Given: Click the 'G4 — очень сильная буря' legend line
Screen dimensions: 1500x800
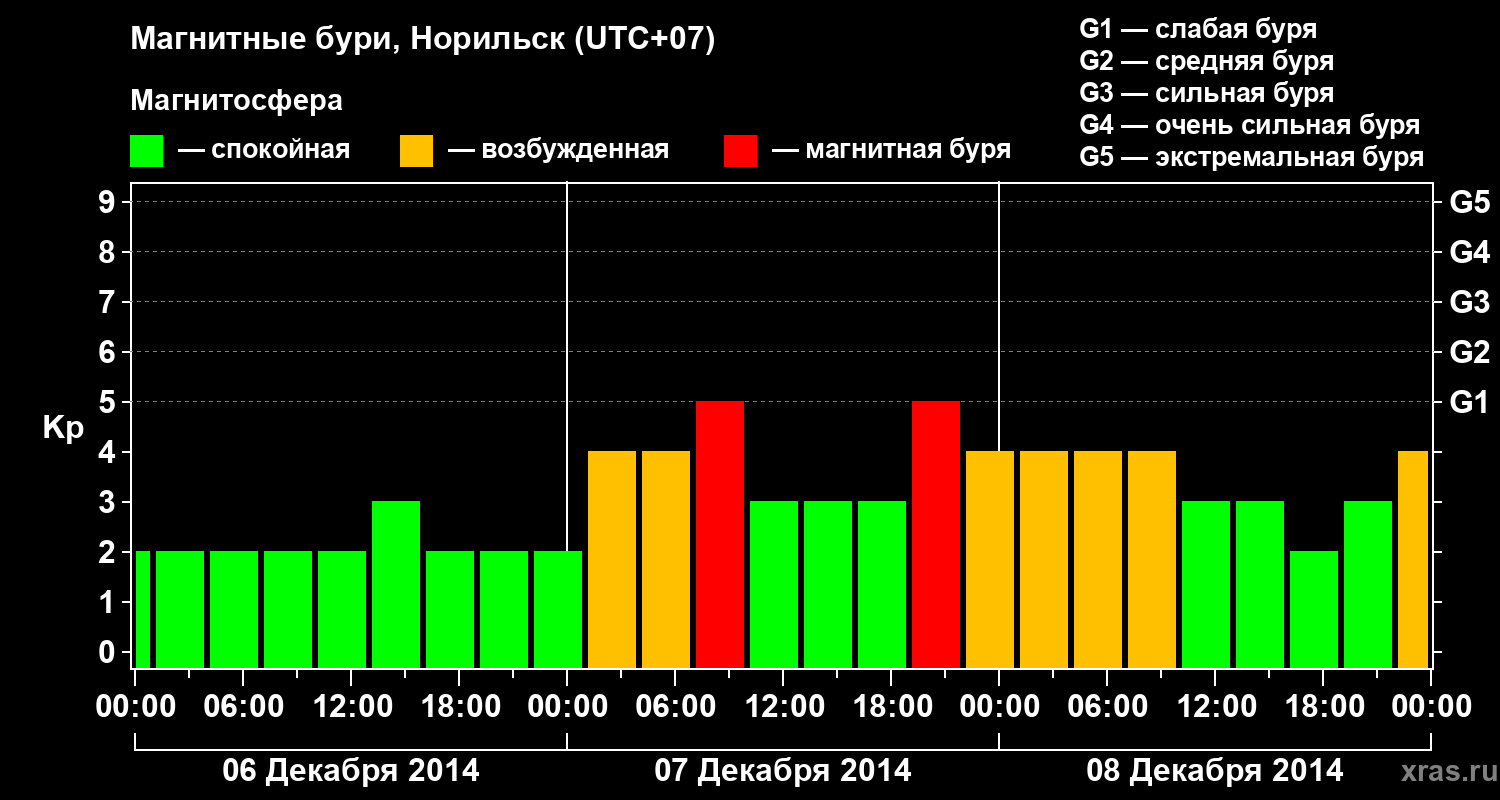Looking at the screenshot, I should click(x=1250, y=125).
